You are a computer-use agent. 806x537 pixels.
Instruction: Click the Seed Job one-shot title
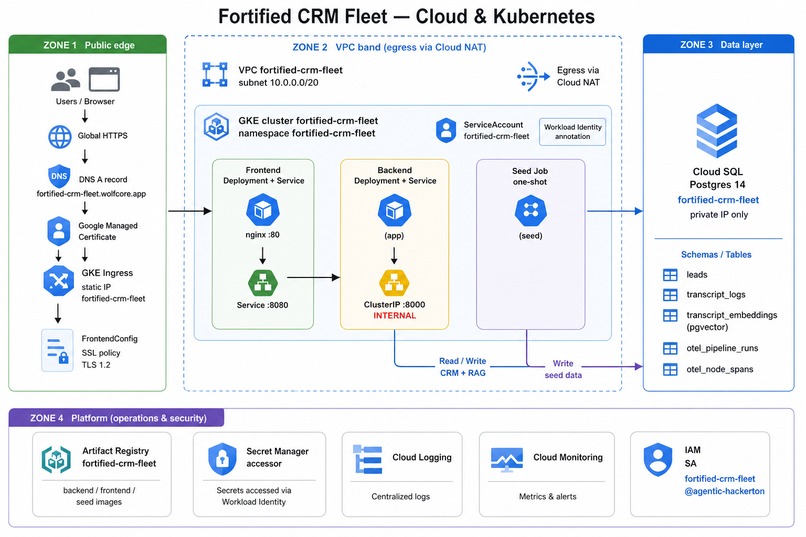(x=530, y=176)
